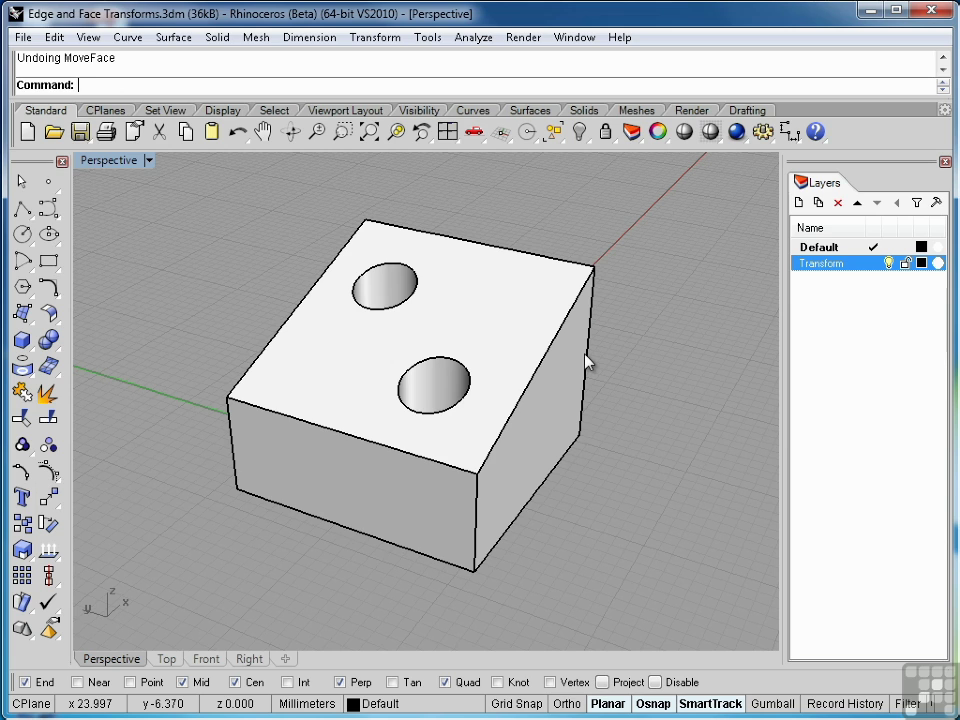The width and height of the screenshot is (960, 720).
Task: Open the Analyze menu
Action: (473, 37)
